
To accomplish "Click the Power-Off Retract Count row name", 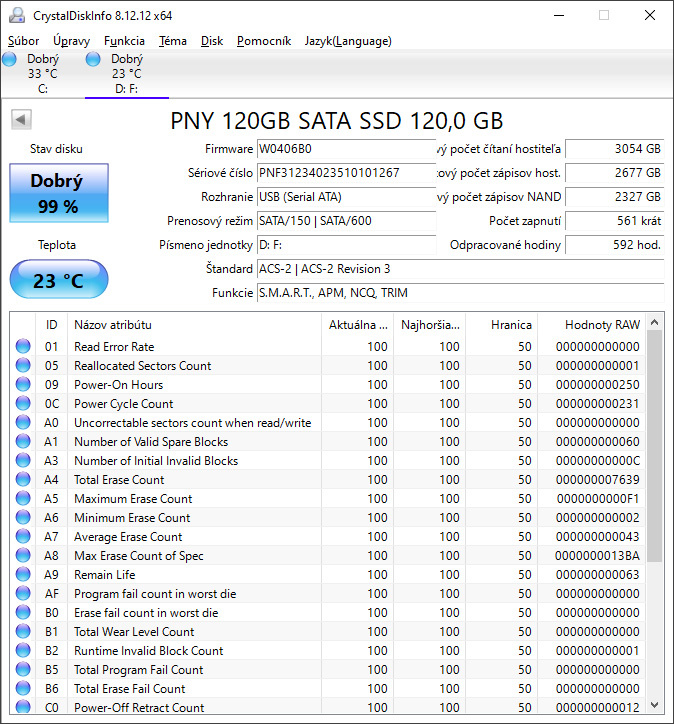I will pyautogui.click(x=139, y=707).
